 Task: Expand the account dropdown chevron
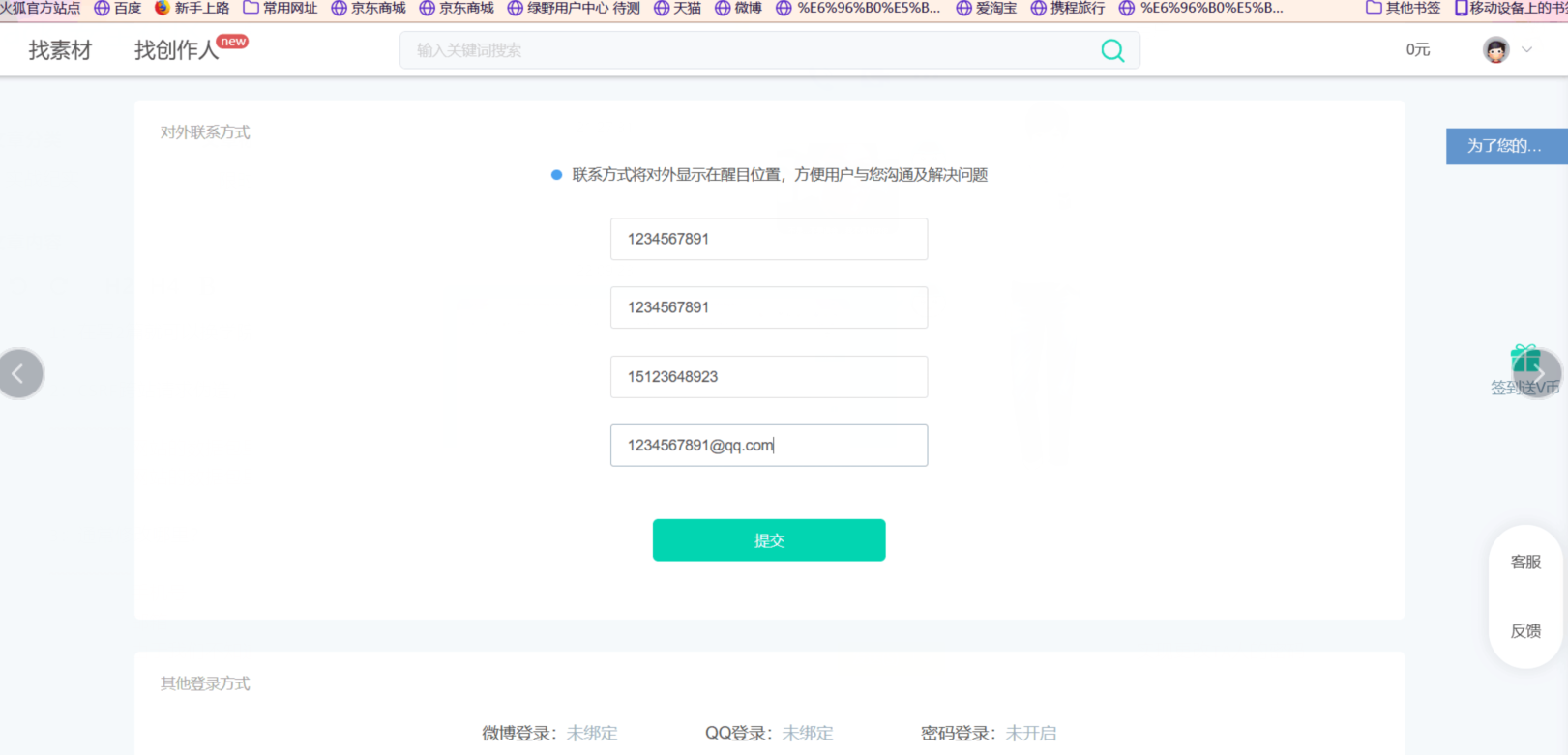coord(1526,50)
